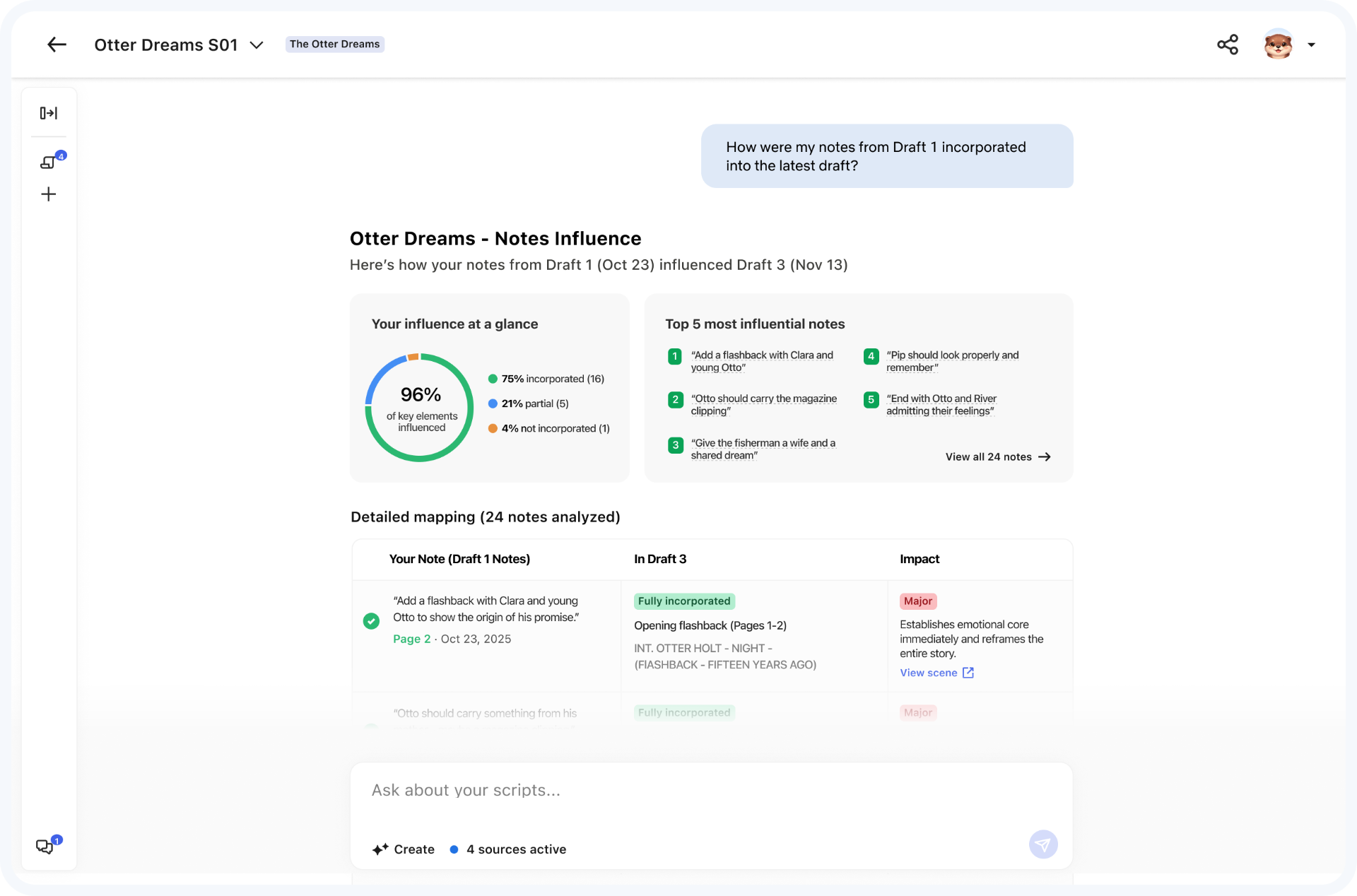Click the user question message bubble

887,156
